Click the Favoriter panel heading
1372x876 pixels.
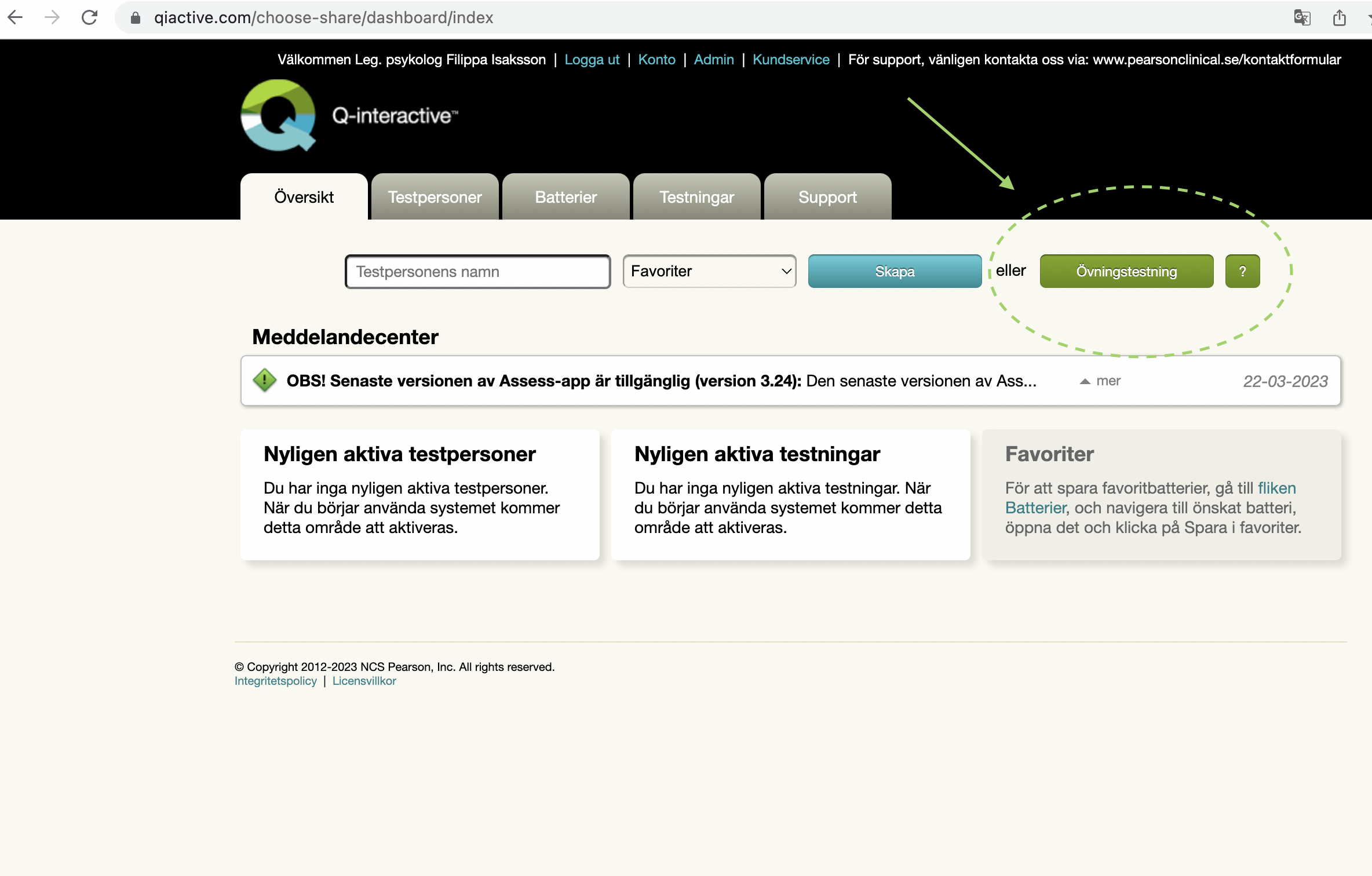1049,454
